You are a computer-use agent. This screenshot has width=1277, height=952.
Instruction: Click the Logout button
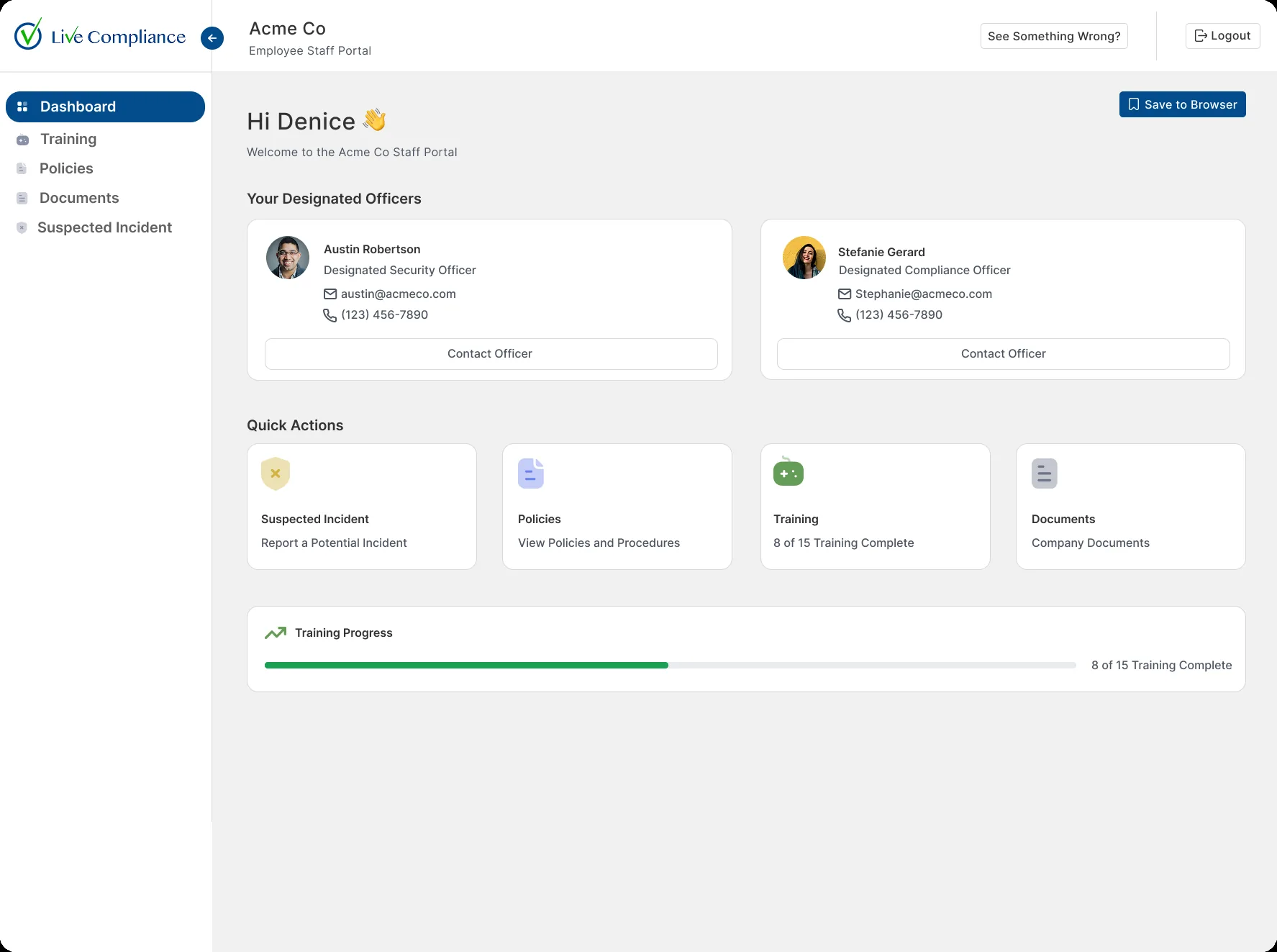tap(1222, 36)
